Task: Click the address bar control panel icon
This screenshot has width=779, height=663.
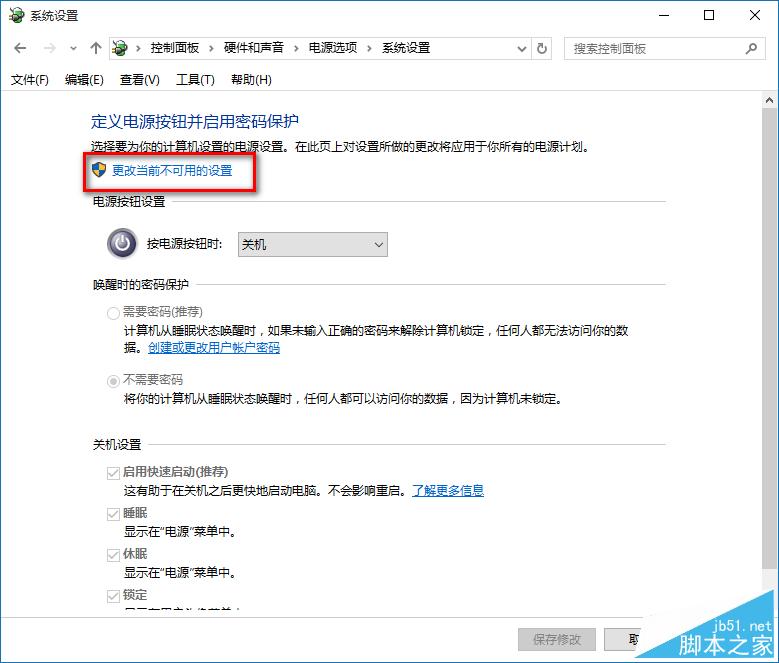Action: click(x=120, y=48)
